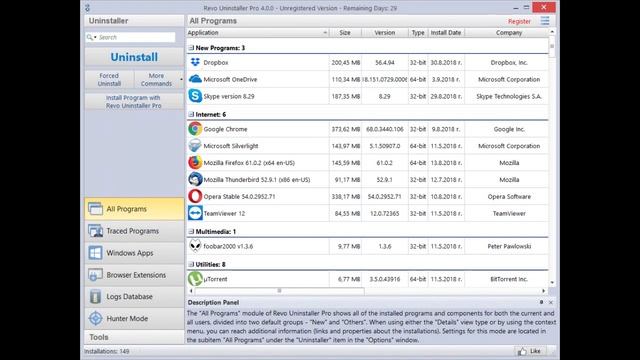Click the Revo Uninstaller title bar icon
This screenshot has height=360, width=640.
[x=88, y=8]
